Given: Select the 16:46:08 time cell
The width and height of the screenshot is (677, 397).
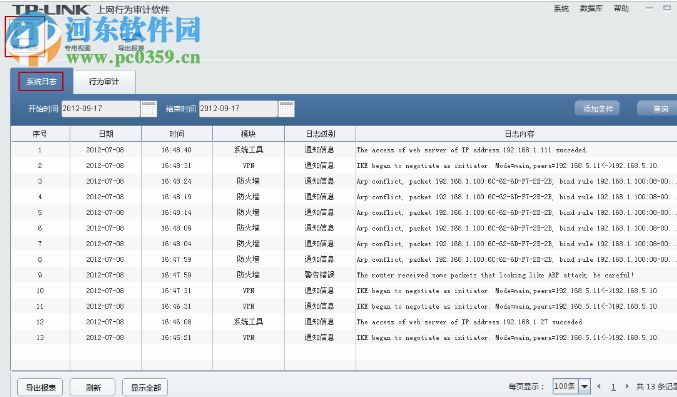Looking at the screenshot, I should click(x=177, y=322).
